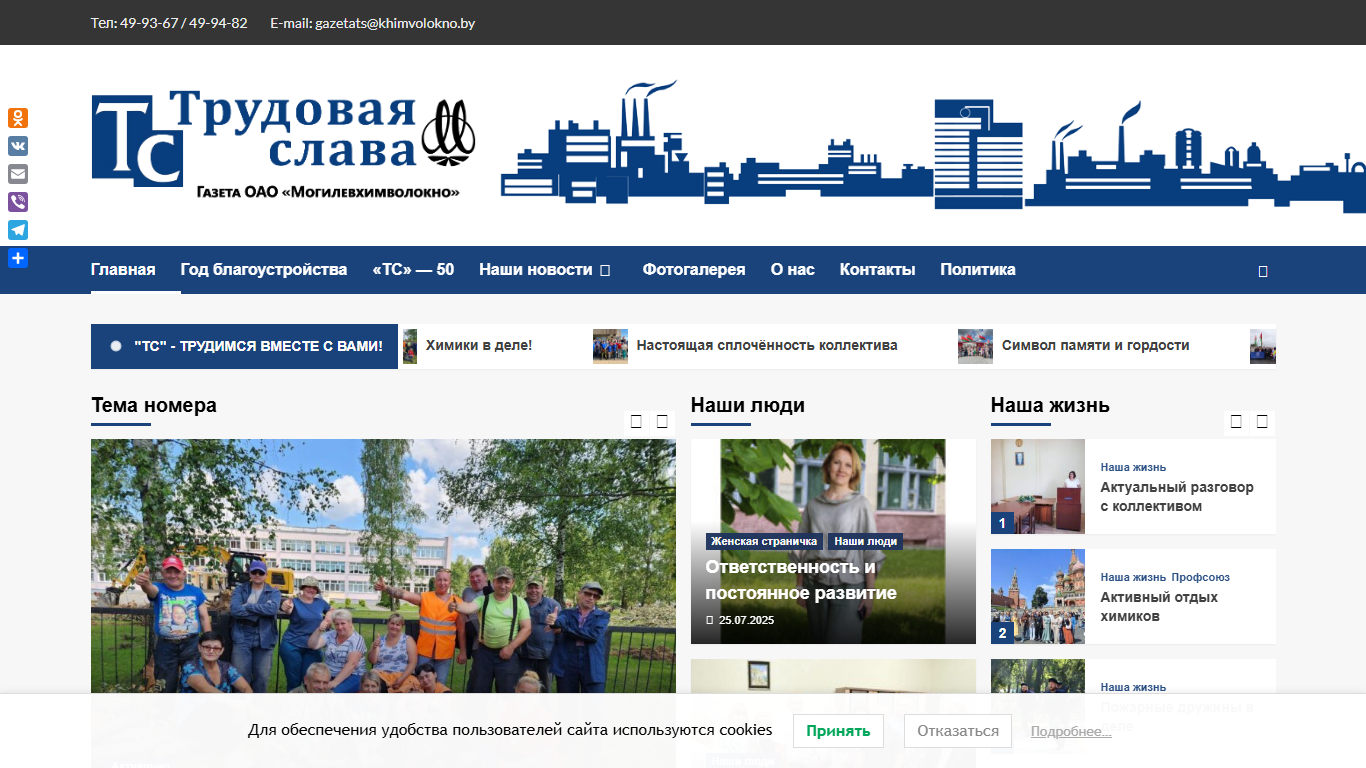
Task: Open Подробнее cookie details link
Action: click(1071, 731)
